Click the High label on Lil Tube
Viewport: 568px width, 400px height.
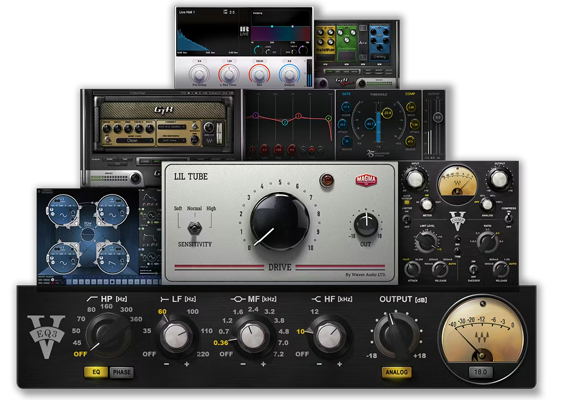[x=211, y=208]
